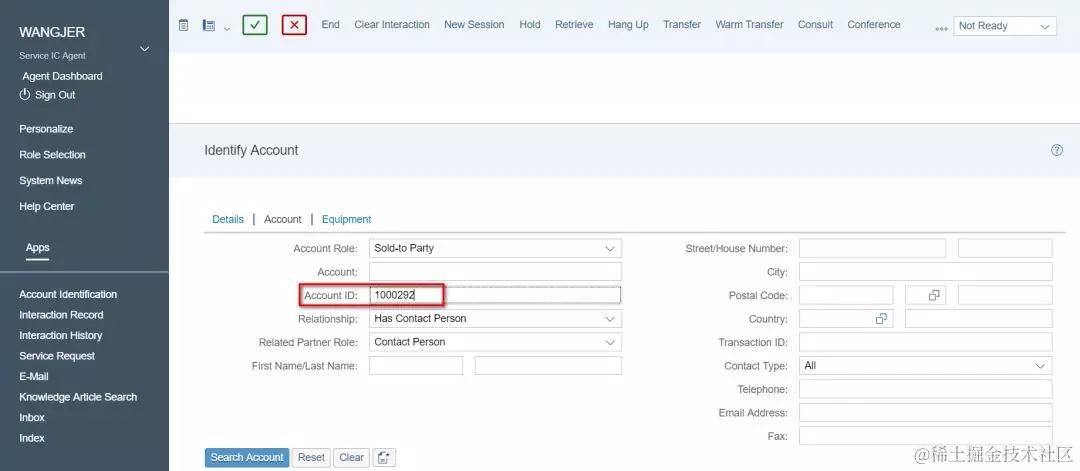Click Transfer in the toolbar
The image size is (1080, 471).
[682, 25]
